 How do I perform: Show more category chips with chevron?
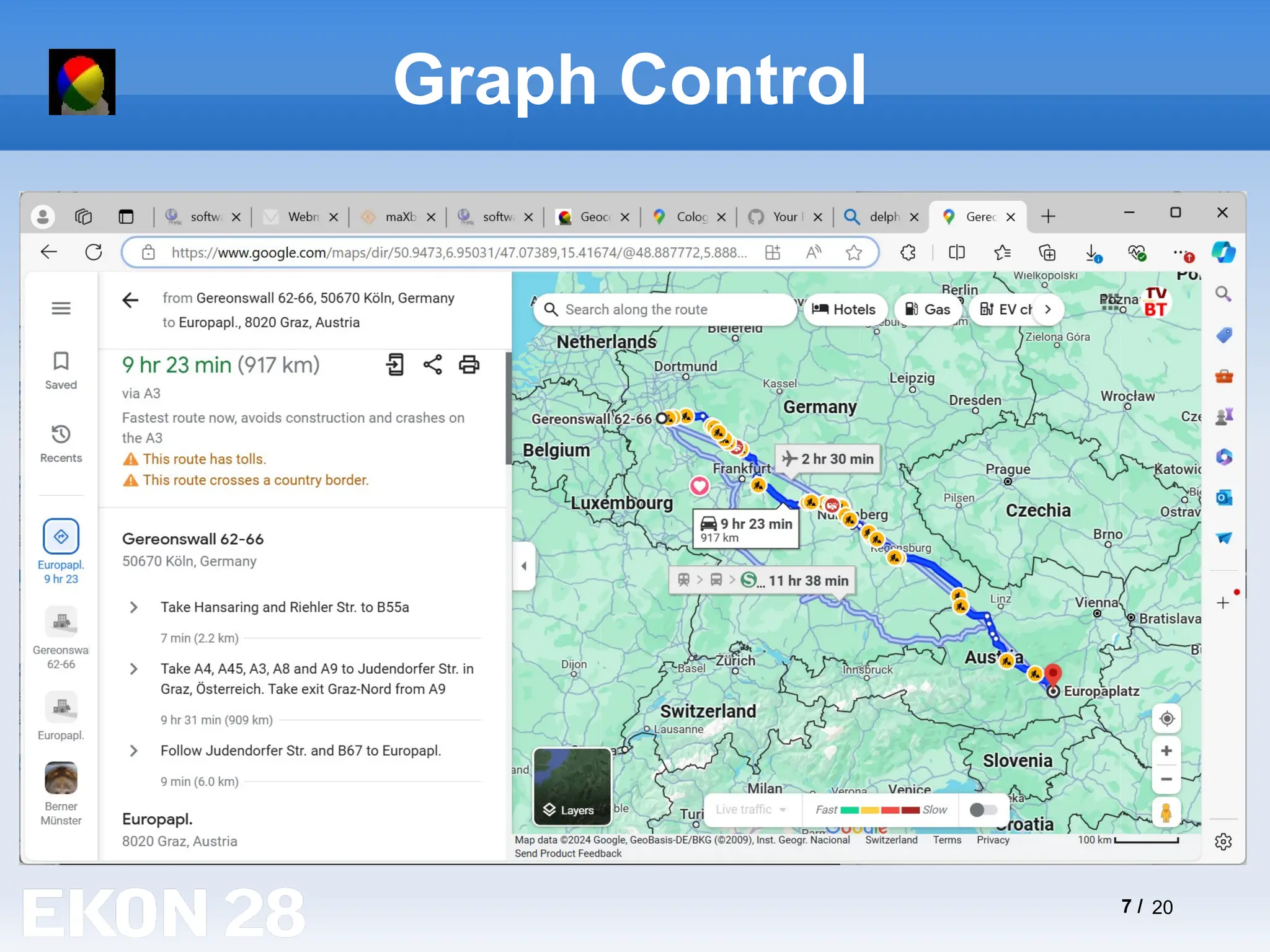(x=1048, y=309)
